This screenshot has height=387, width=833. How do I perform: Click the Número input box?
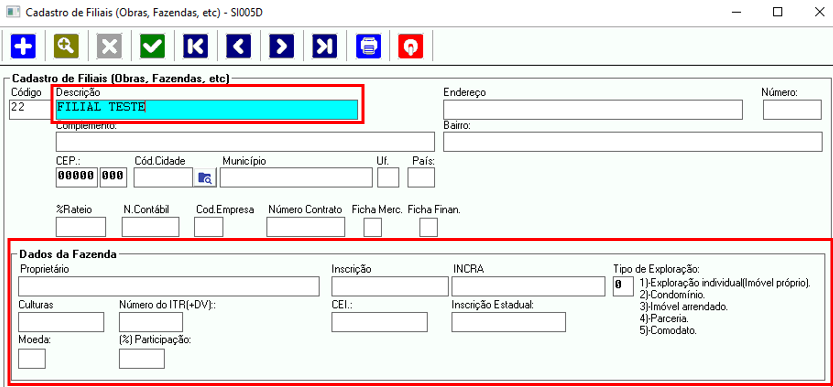click(x=792, y=110)
